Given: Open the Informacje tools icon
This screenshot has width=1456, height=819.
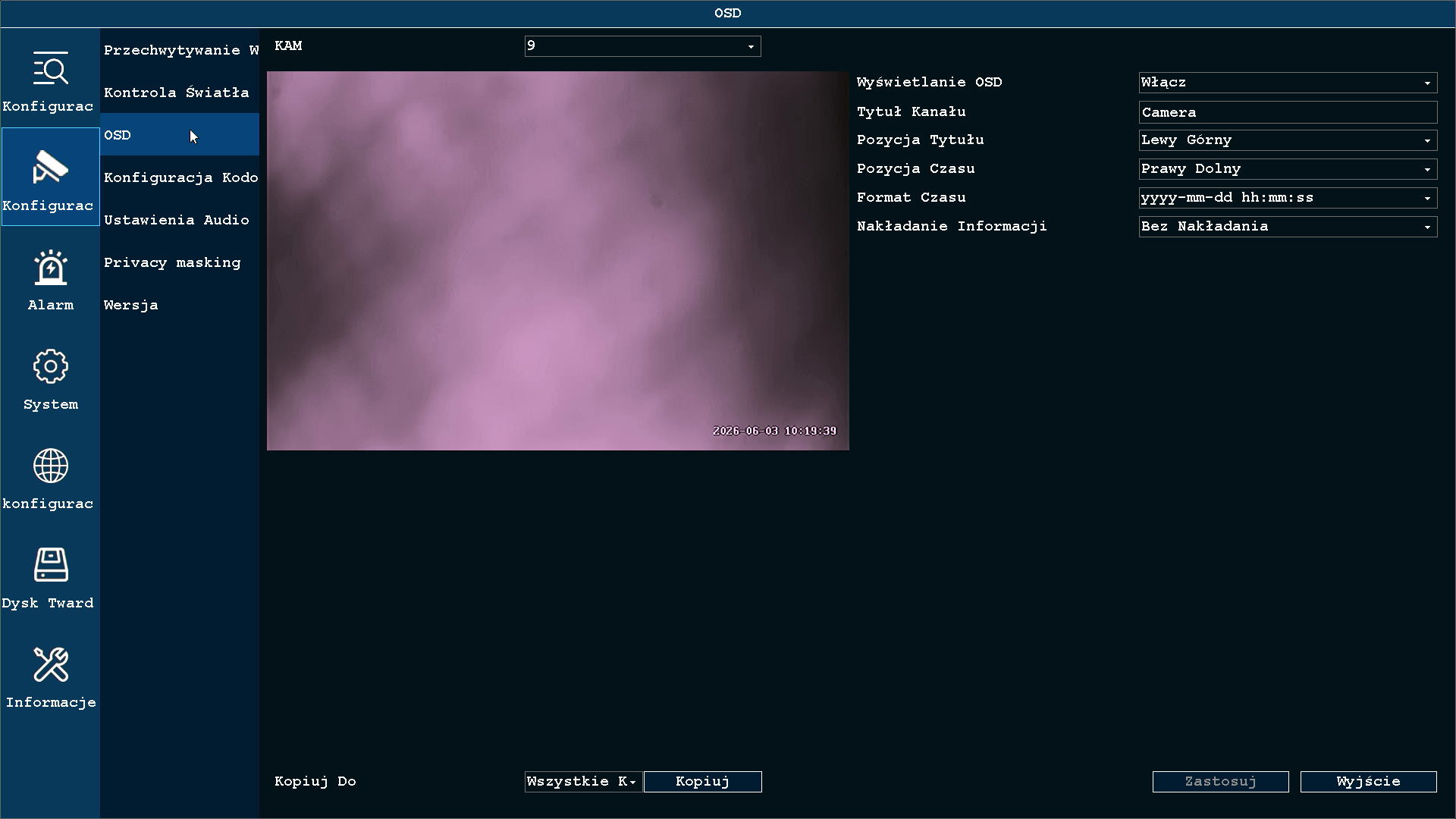Looking at the screenshot, I should [50, 664].
